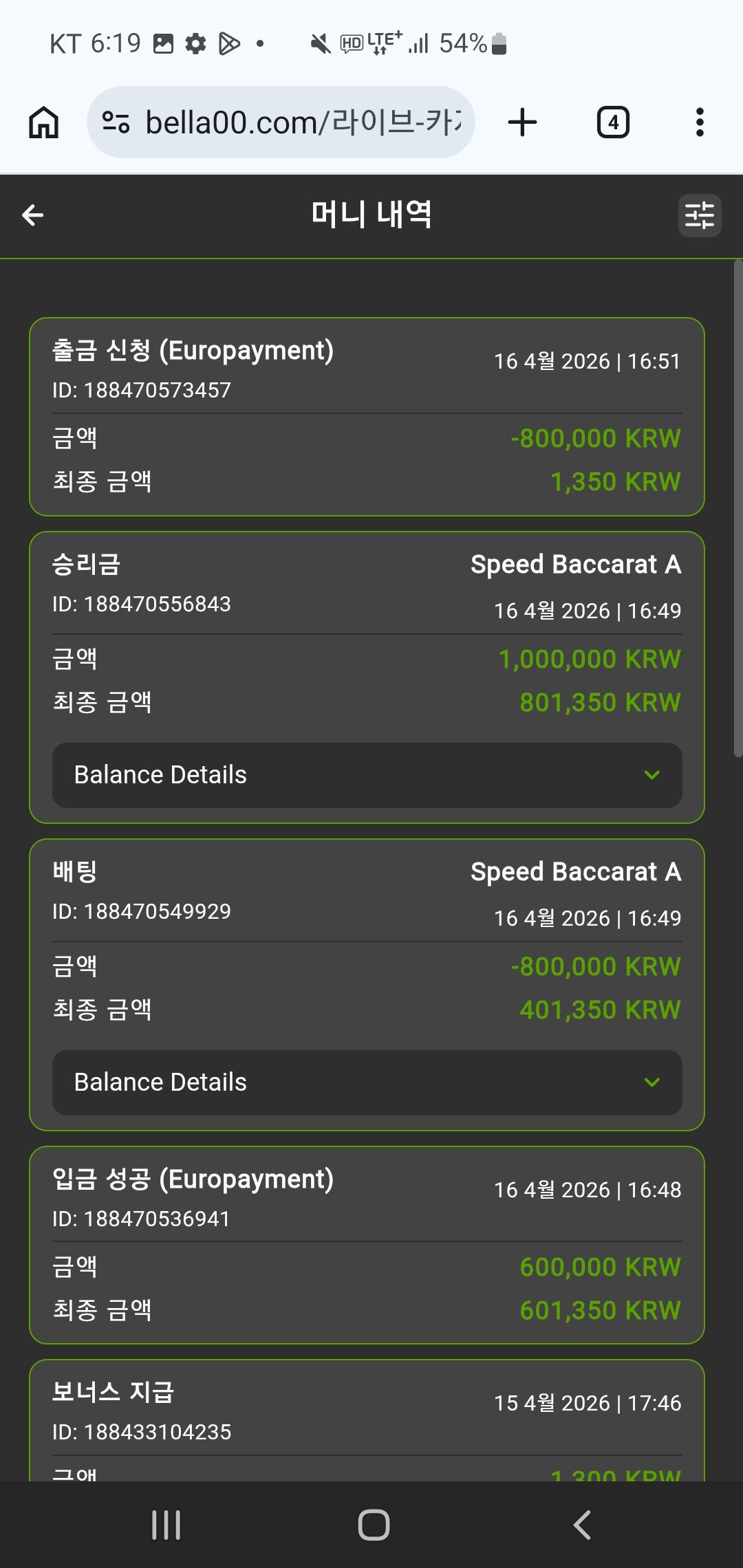Tap the site info icon in address bar
Screen dimensions: 743x1568
point(116,122)
